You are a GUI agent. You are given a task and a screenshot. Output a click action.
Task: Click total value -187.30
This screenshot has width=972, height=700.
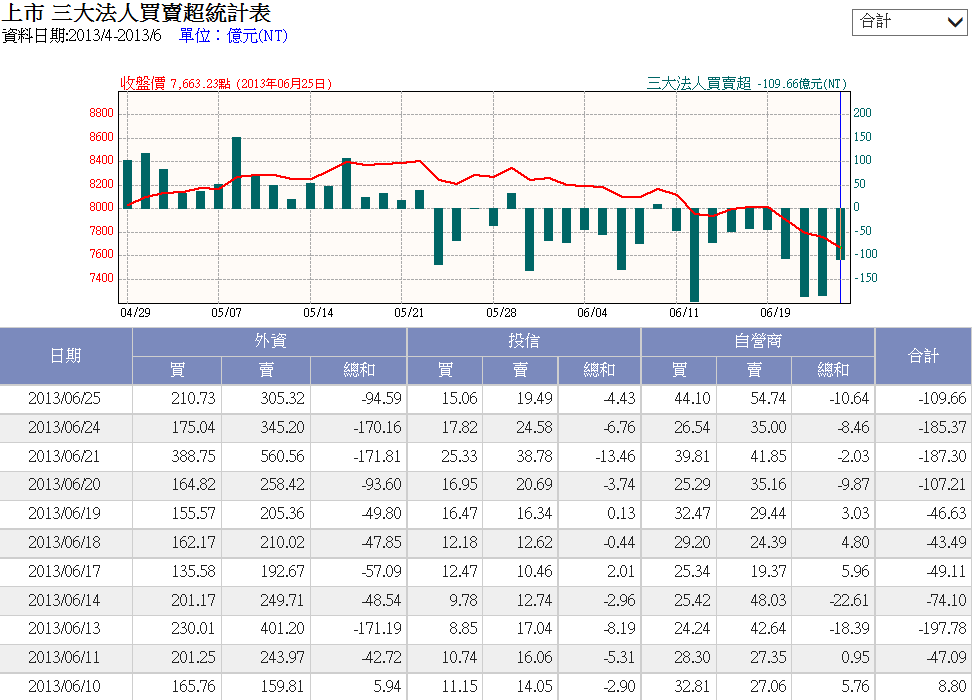pos(942,456)
